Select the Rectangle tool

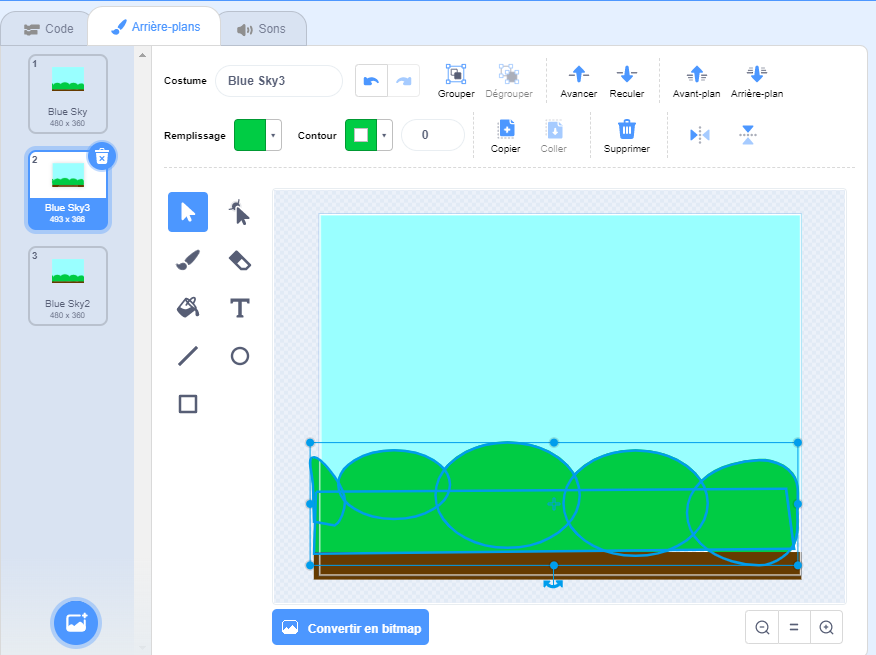pyautogui.click(x=188, y=404)
